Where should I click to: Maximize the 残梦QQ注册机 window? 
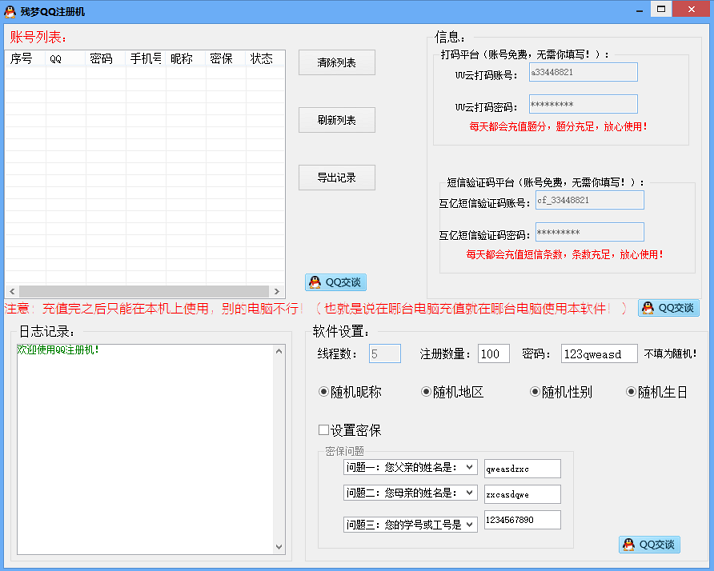tap(661, 9)
